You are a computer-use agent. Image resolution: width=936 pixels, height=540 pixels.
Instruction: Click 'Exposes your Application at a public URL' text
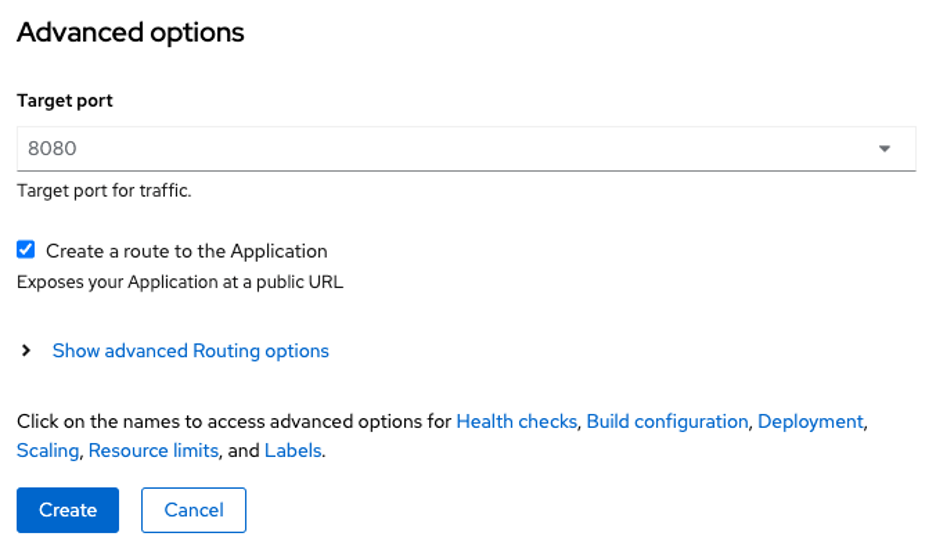[180, 282]
